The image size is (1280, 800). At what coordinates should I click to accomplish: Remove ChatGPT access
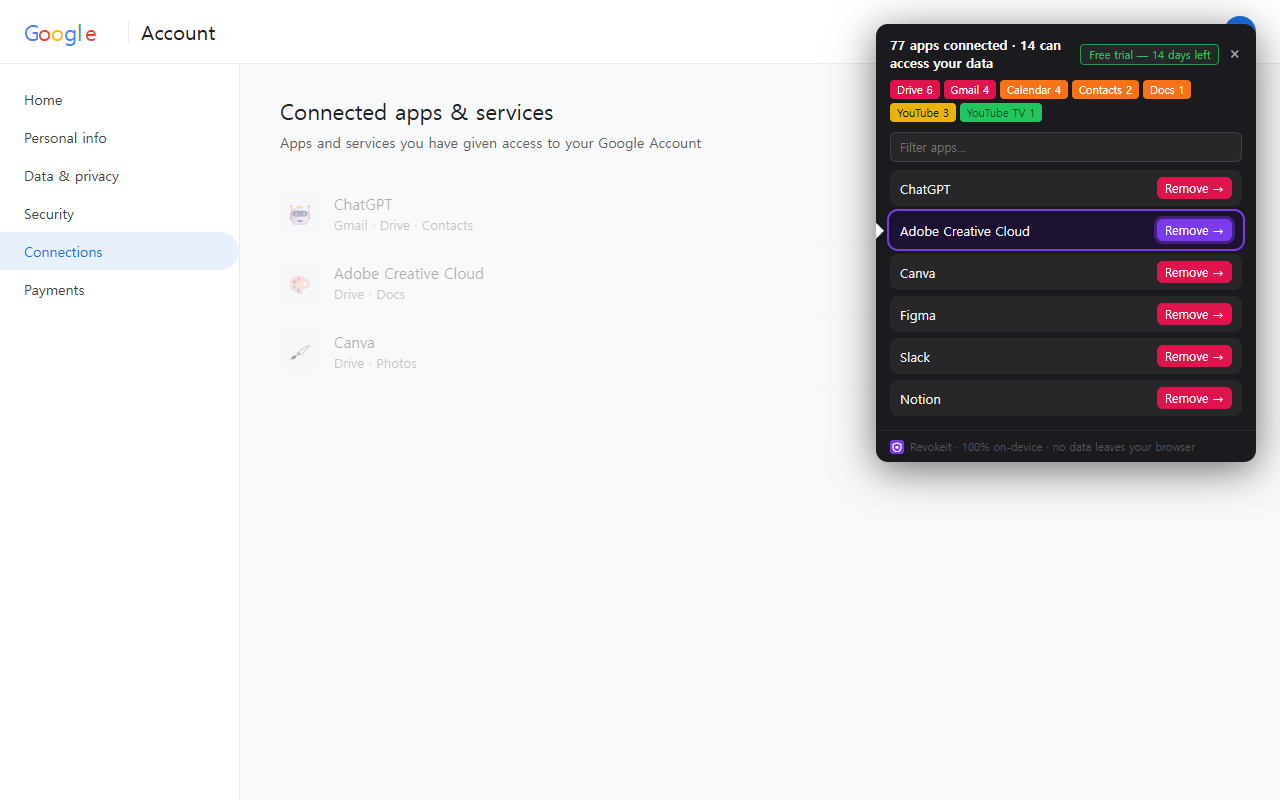point(1194,188)
